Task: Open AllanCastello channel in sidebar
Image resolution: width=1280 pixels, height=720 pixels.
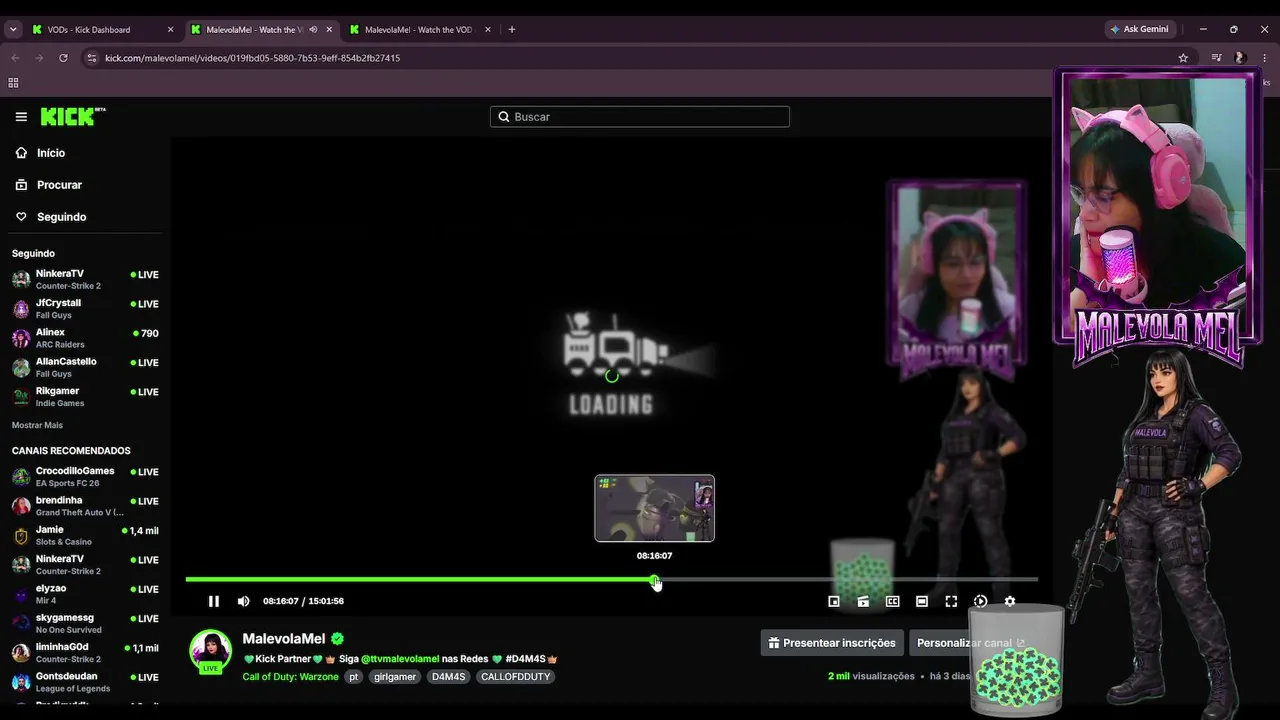Action: click(85, 367)
